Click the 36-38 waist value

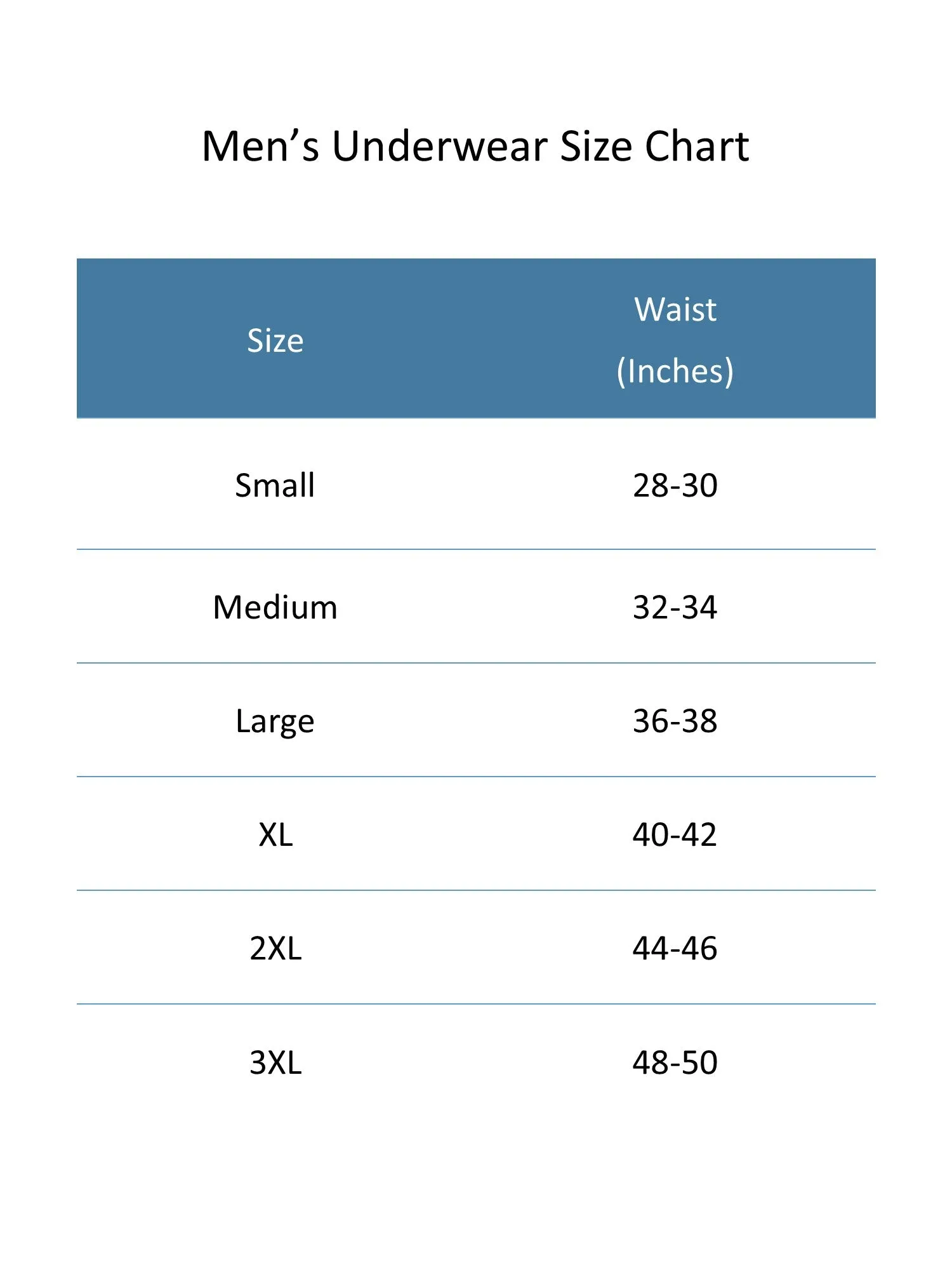click(675, 721)
